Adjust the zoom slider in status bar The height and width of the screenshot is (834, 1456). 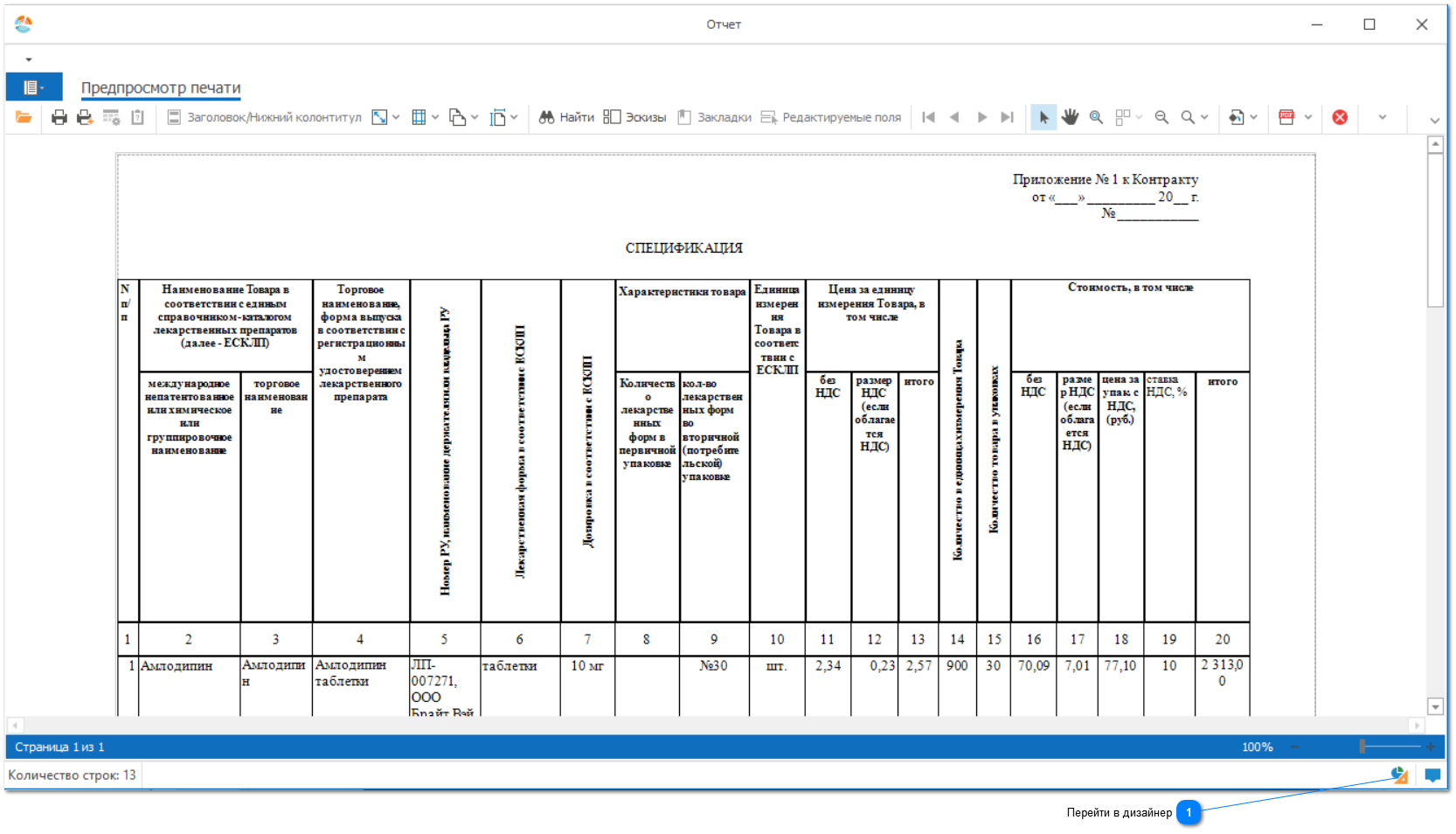(x=1362, y=747)
